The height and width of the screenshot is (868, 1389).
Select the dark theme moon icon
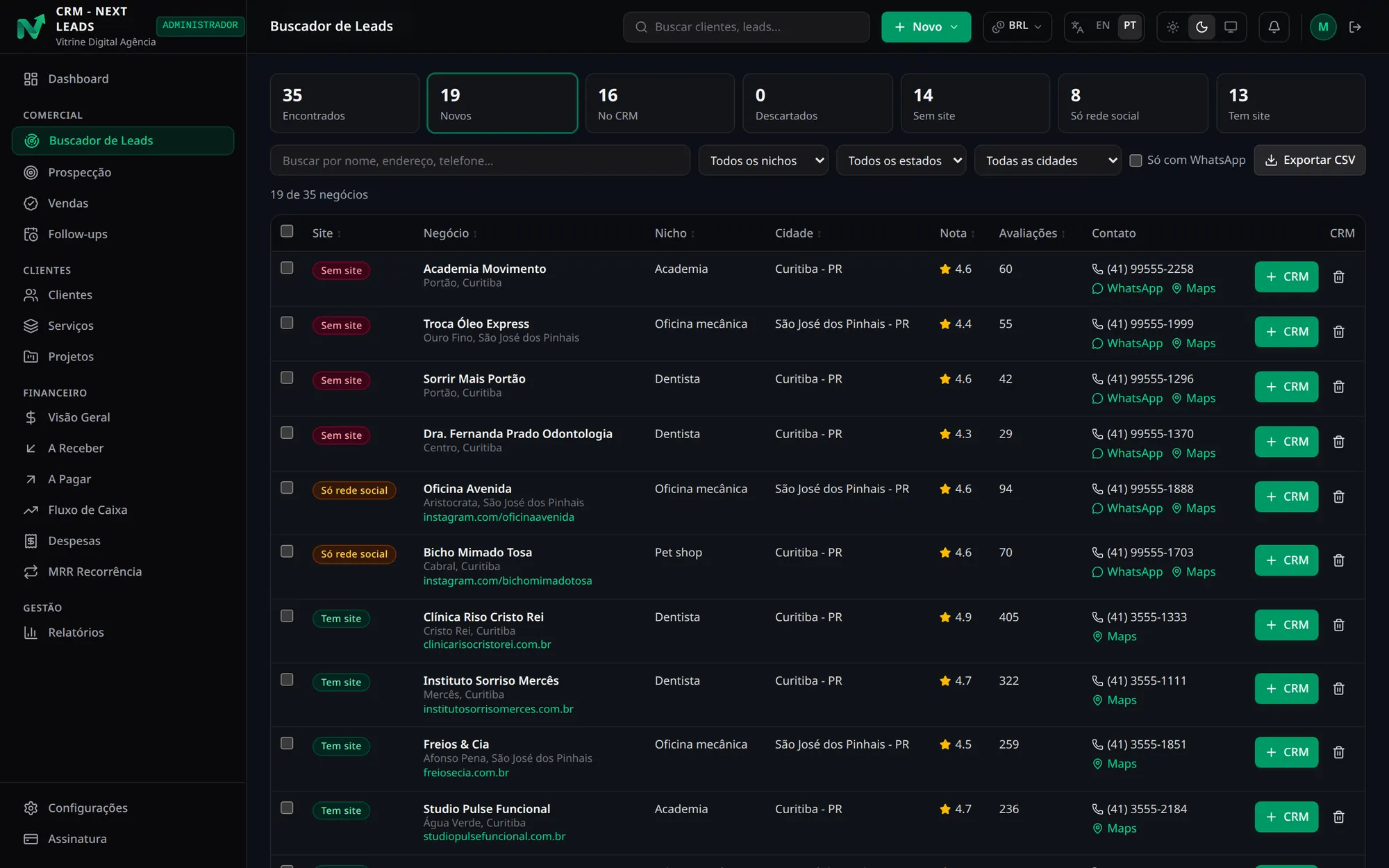(x=1201, y=26)
